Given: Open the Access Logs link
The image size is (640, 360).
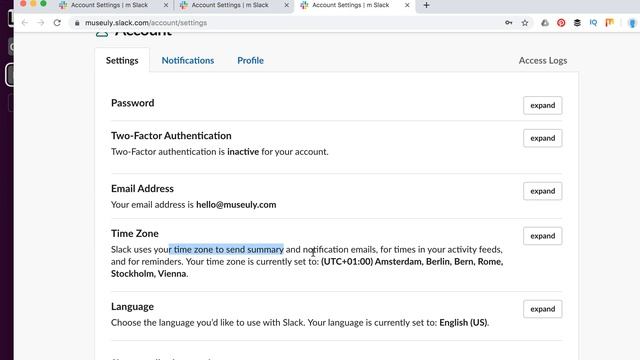Looking at the screenshot, I should (543, 60).
